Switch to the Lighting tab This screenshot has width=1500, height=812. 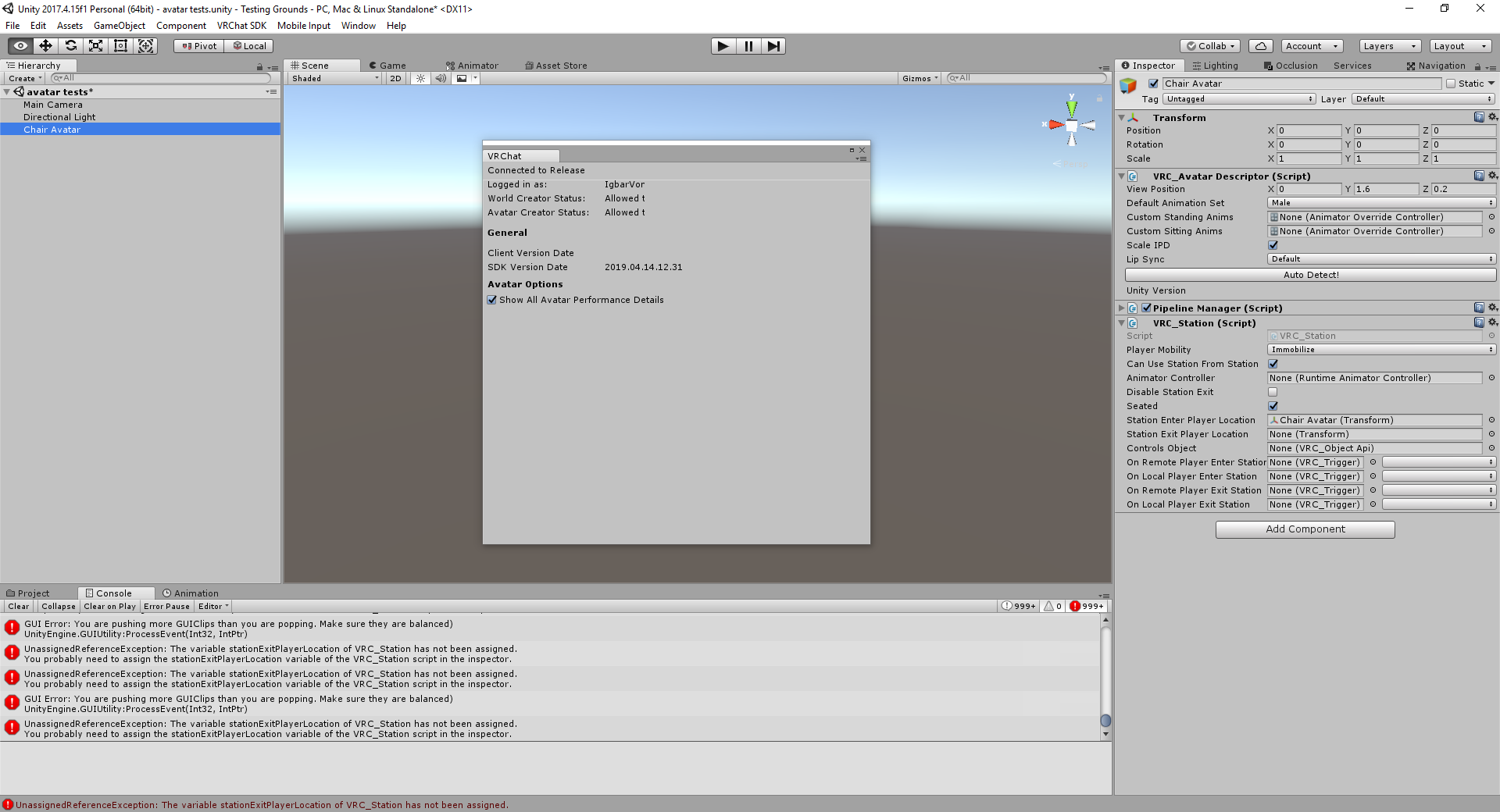click(x=1216, y=66)
